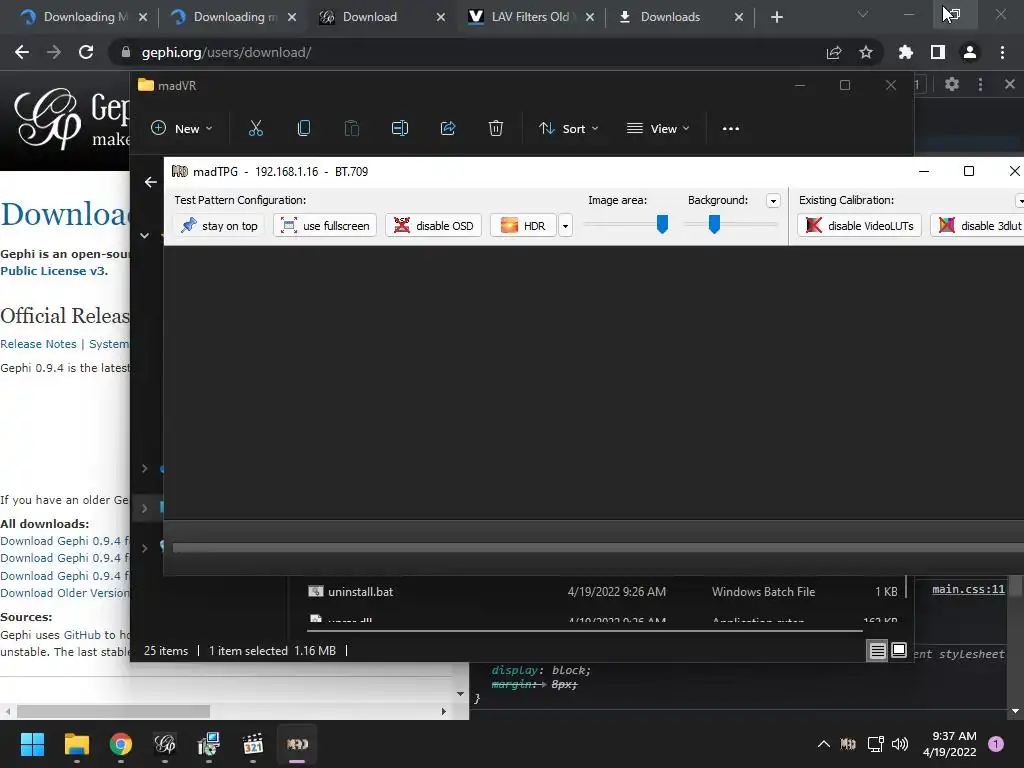The height and width of the screenshot is (768, 1024).
Task: Open the New menu in madVR Explorer
Action: pos(182,129)
